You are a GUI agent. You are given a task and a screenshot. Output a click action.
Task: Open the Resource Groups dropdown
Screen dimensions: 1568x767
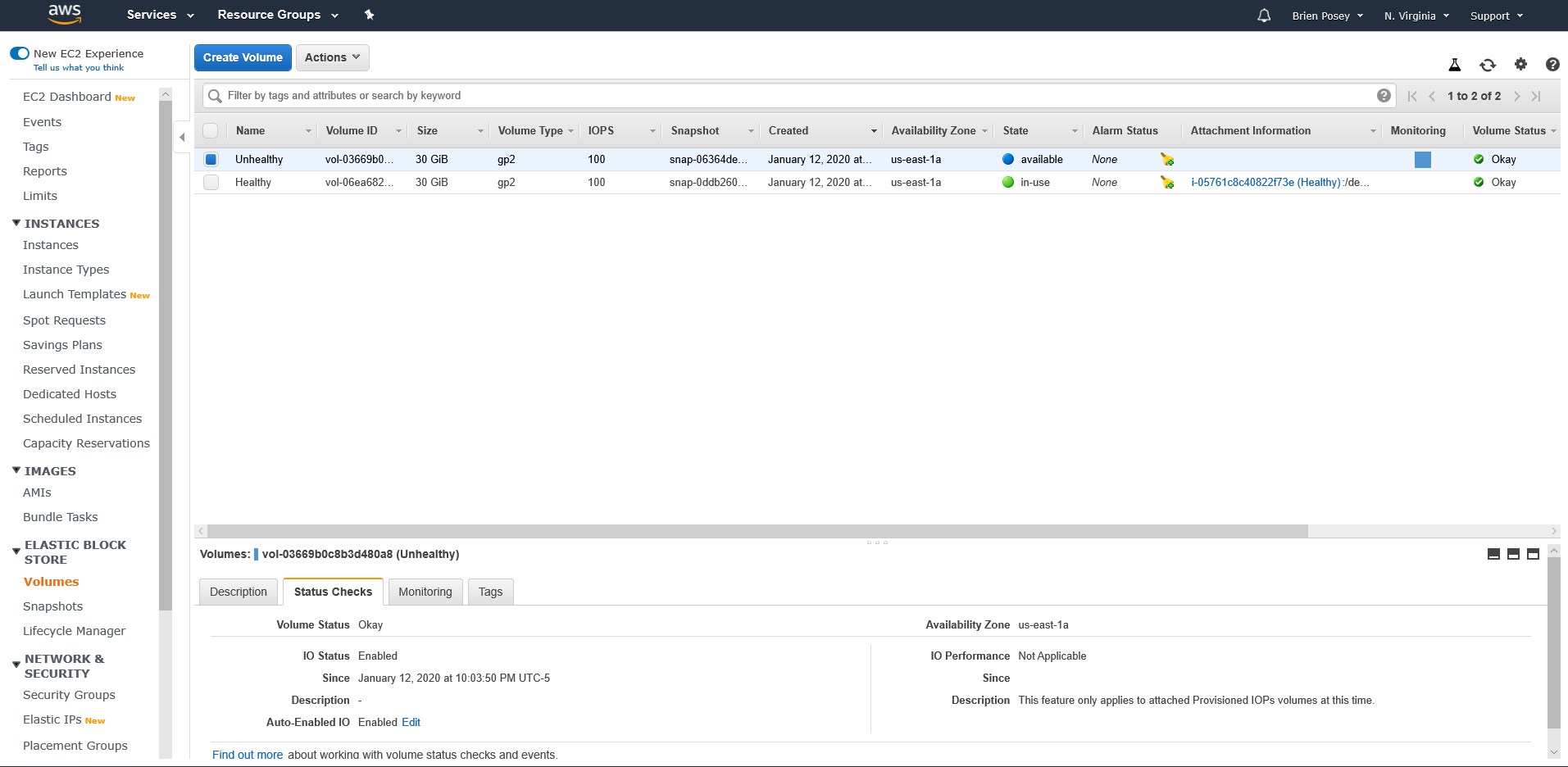(278, 15)
